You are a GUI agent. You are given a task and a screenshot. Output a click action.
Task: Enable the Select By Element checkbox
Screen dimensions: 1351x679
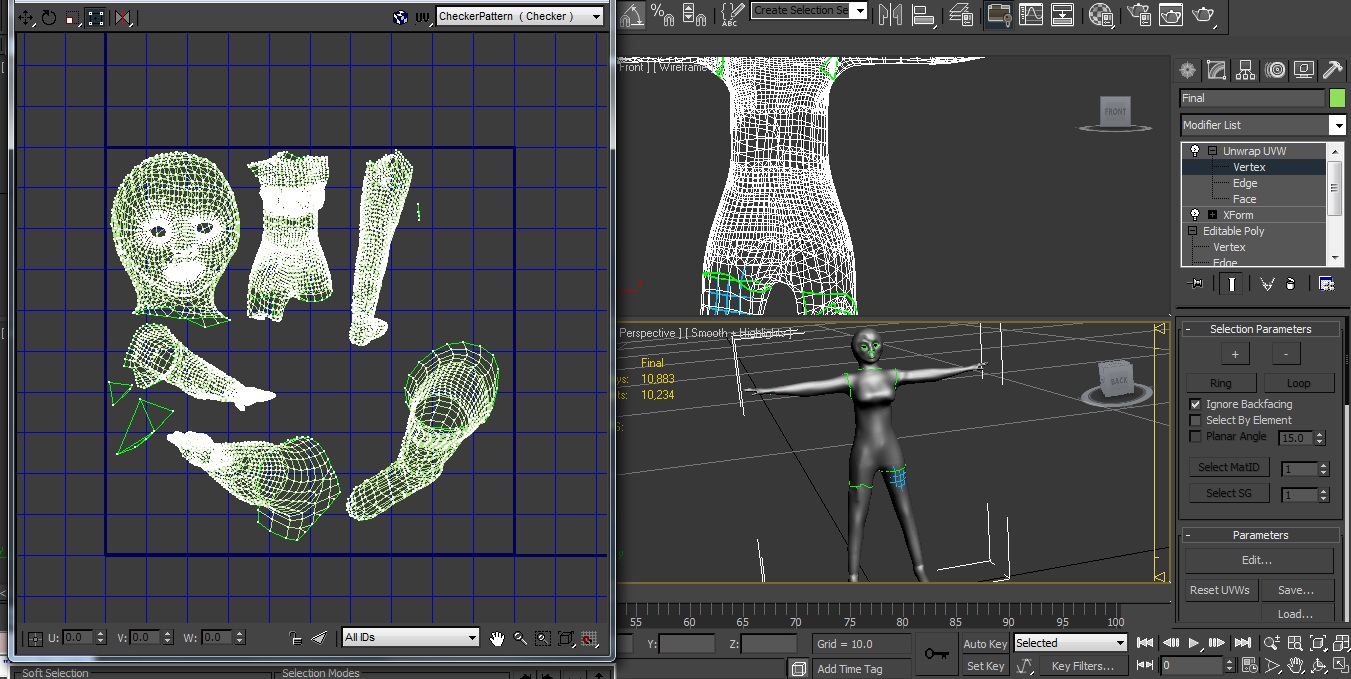point(1195,420)
